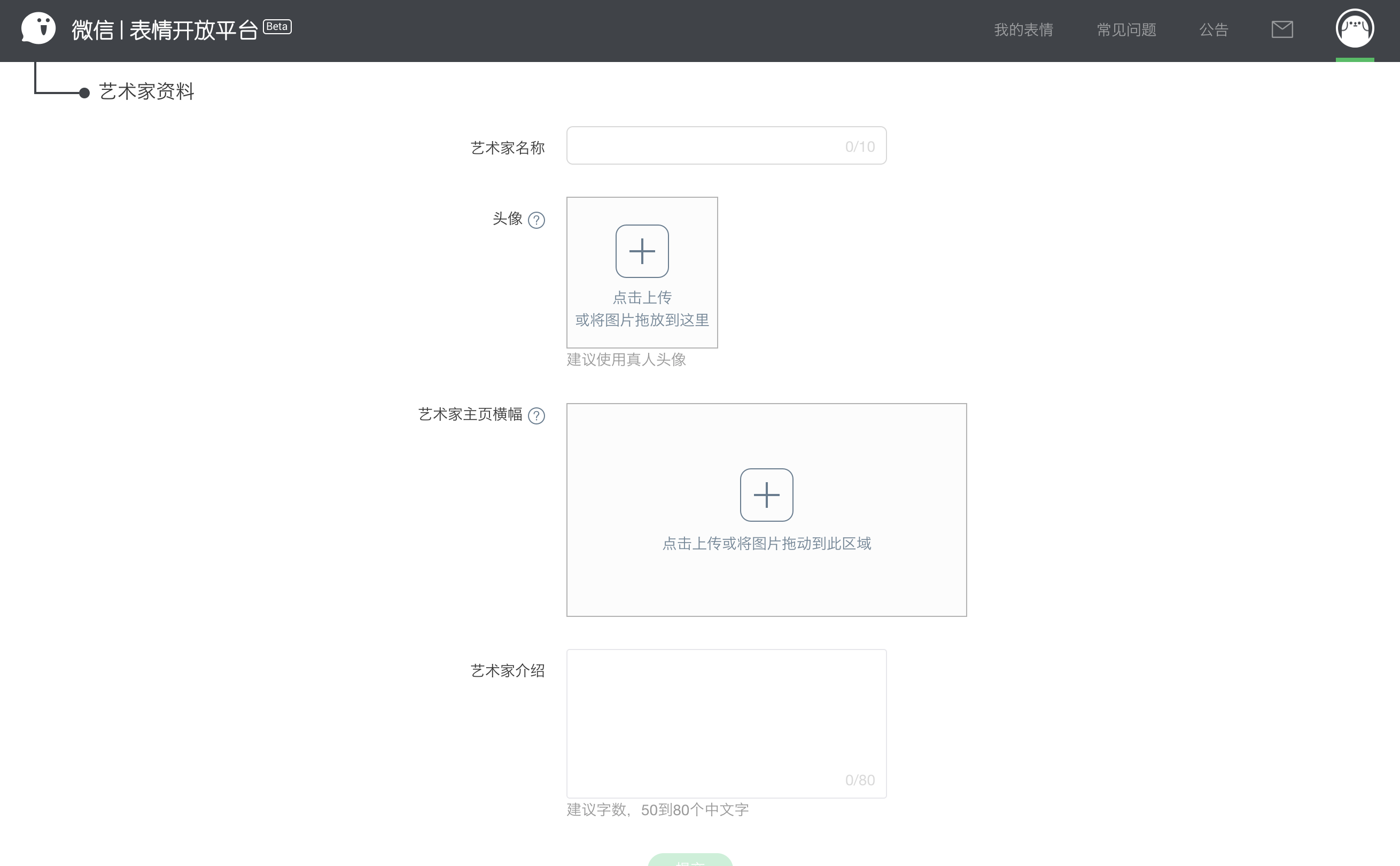The height and width of the screenshot is (866, 1400).
Task: Open the user avatar profile menu
Action: click(1354, 28)
